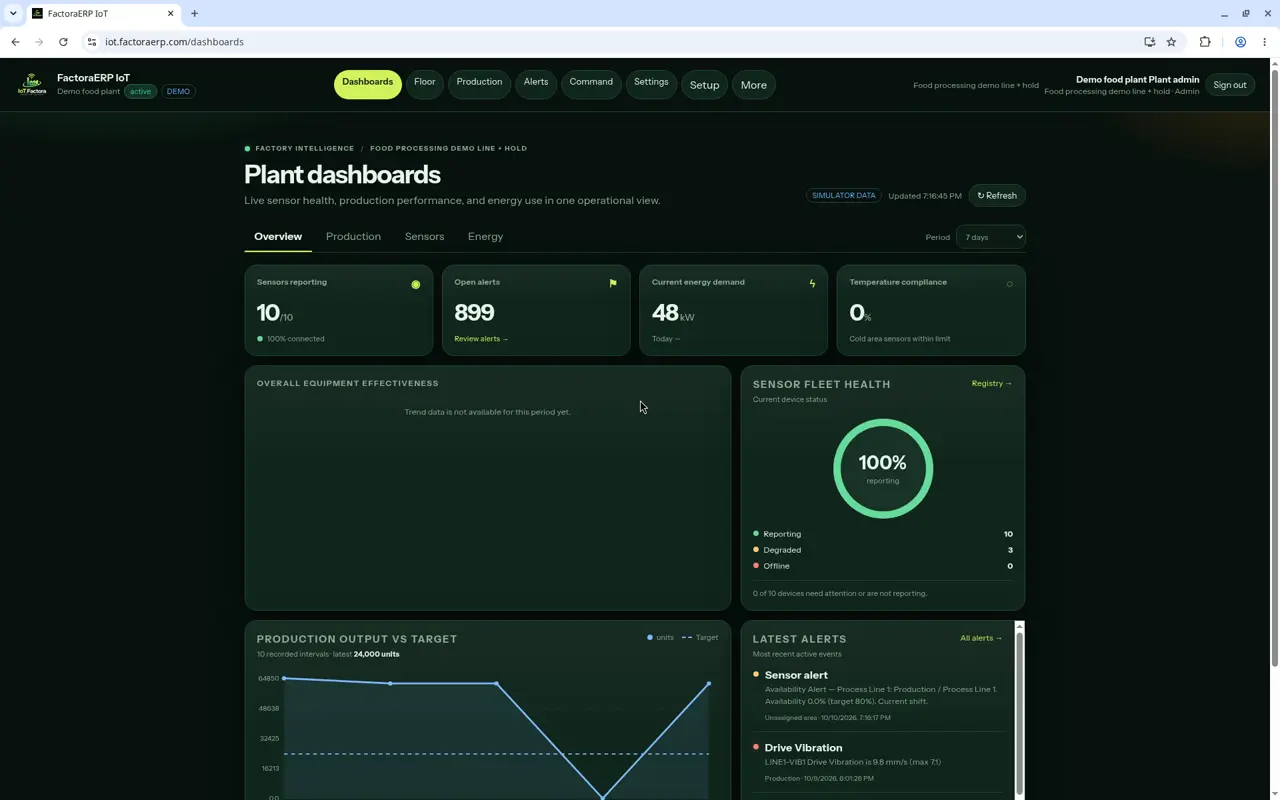Open the Setup navigation item
Image resolution: width=1280 pixels, height=800 pixels.
coord(704,85)
